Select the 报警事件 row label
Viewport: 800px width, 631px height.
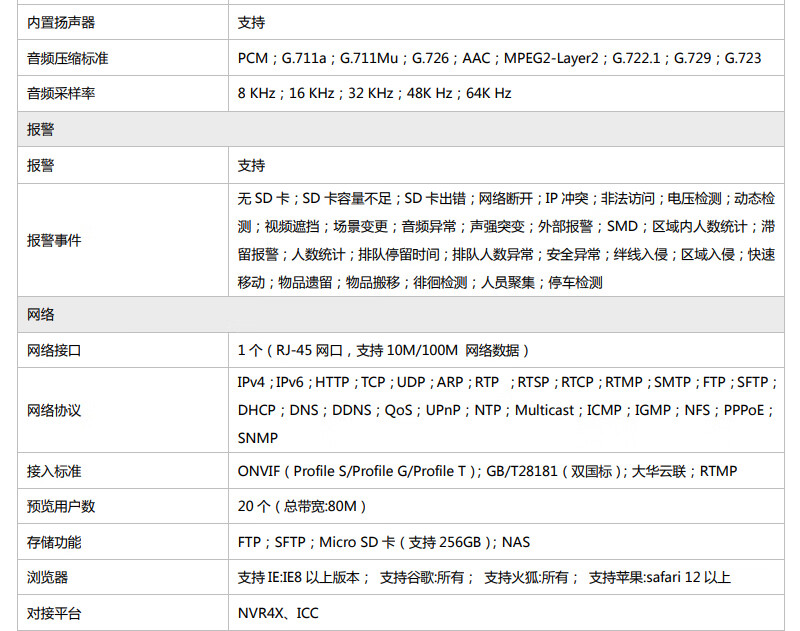[54, 240]
